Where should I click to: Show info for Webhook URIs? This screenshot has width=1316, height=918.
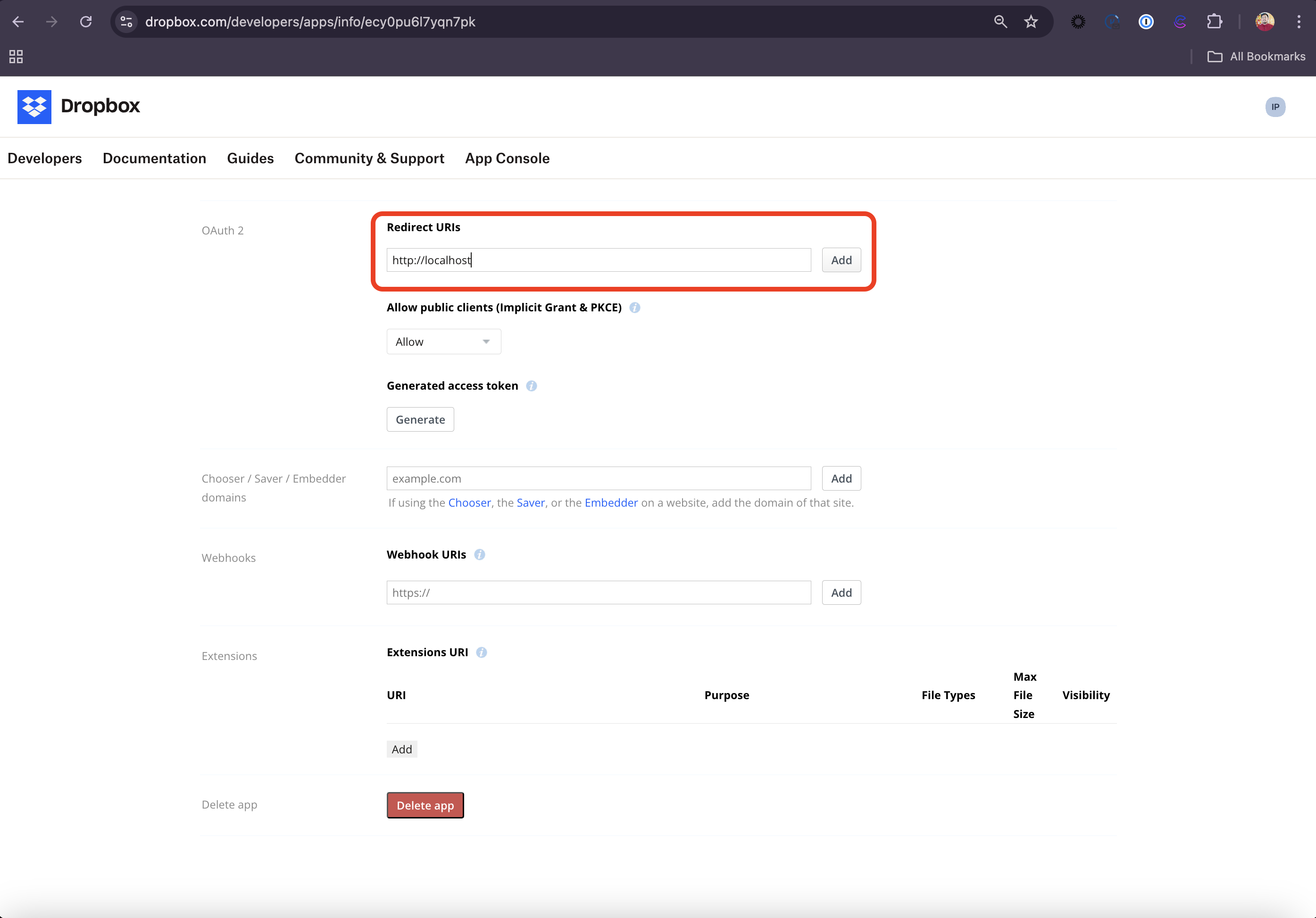480,554
